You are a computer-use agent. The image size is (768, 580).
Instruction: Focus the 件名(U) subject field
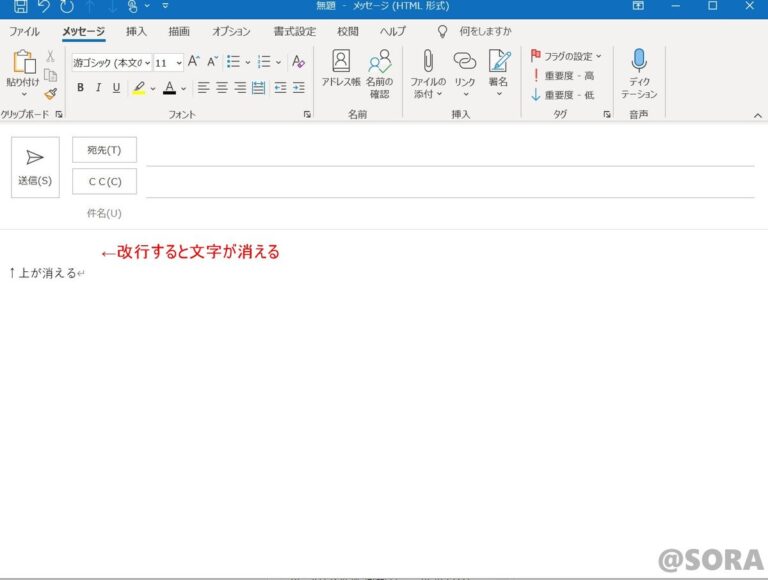[450, 213]
